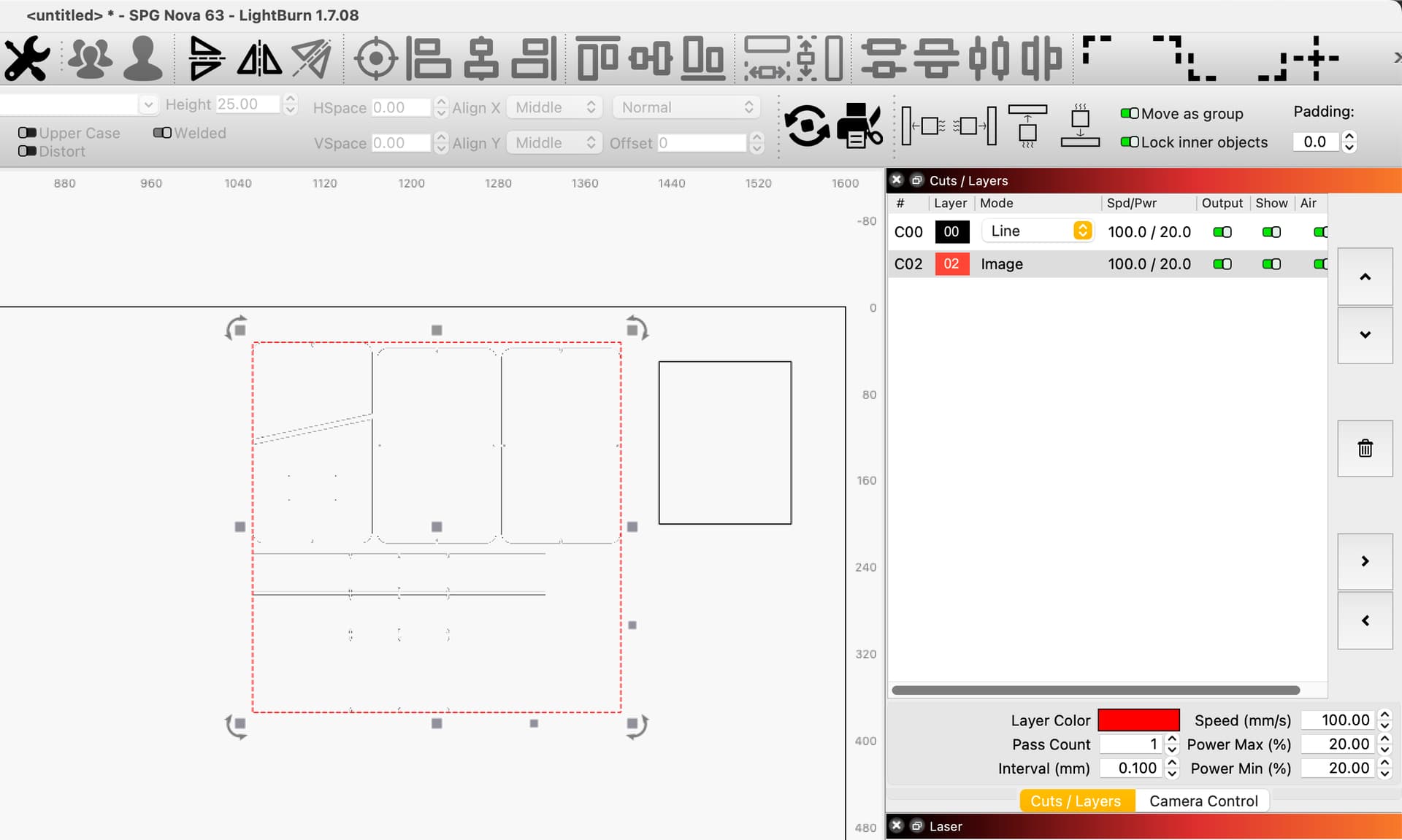The image size is (1402, 840).
Task: Toggle Distort switch
Action: coord(27,151)
